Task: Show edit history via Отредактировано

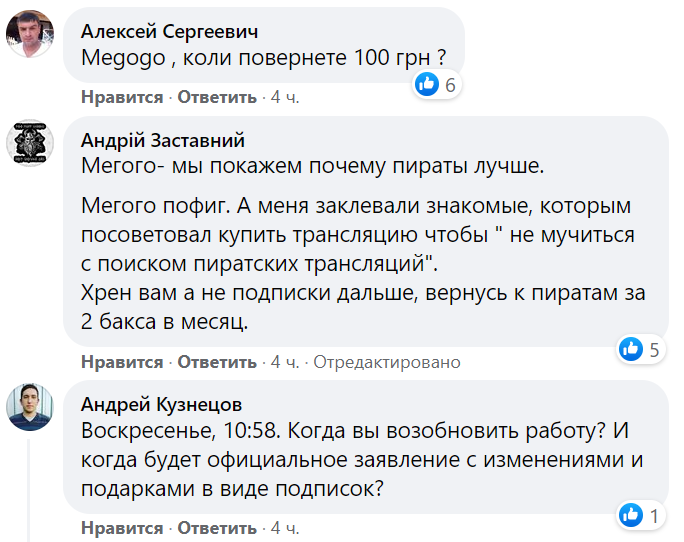Action: [x=387, y=362]
